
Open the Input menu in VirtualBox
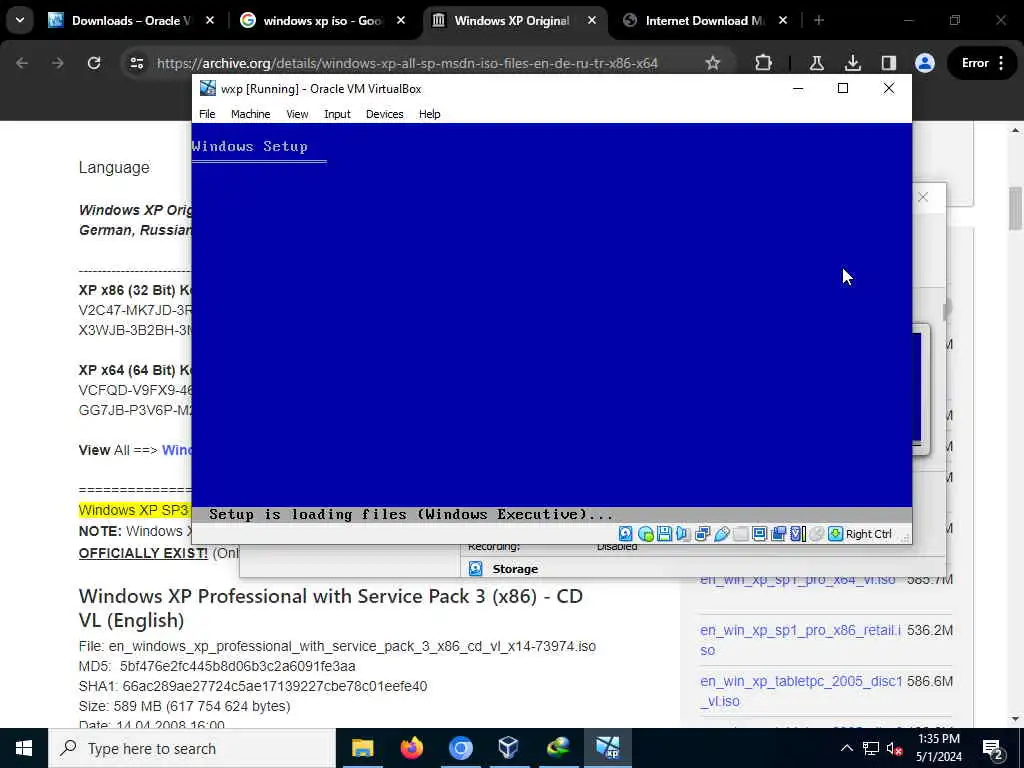click(x=337, y=114)
